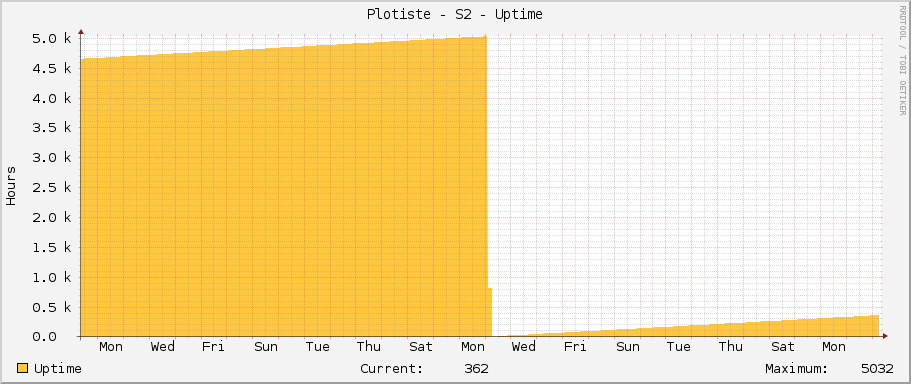Click the 5.0 k y-axis tick label
This screenshot has height=384, width=911.
point(52,39)
